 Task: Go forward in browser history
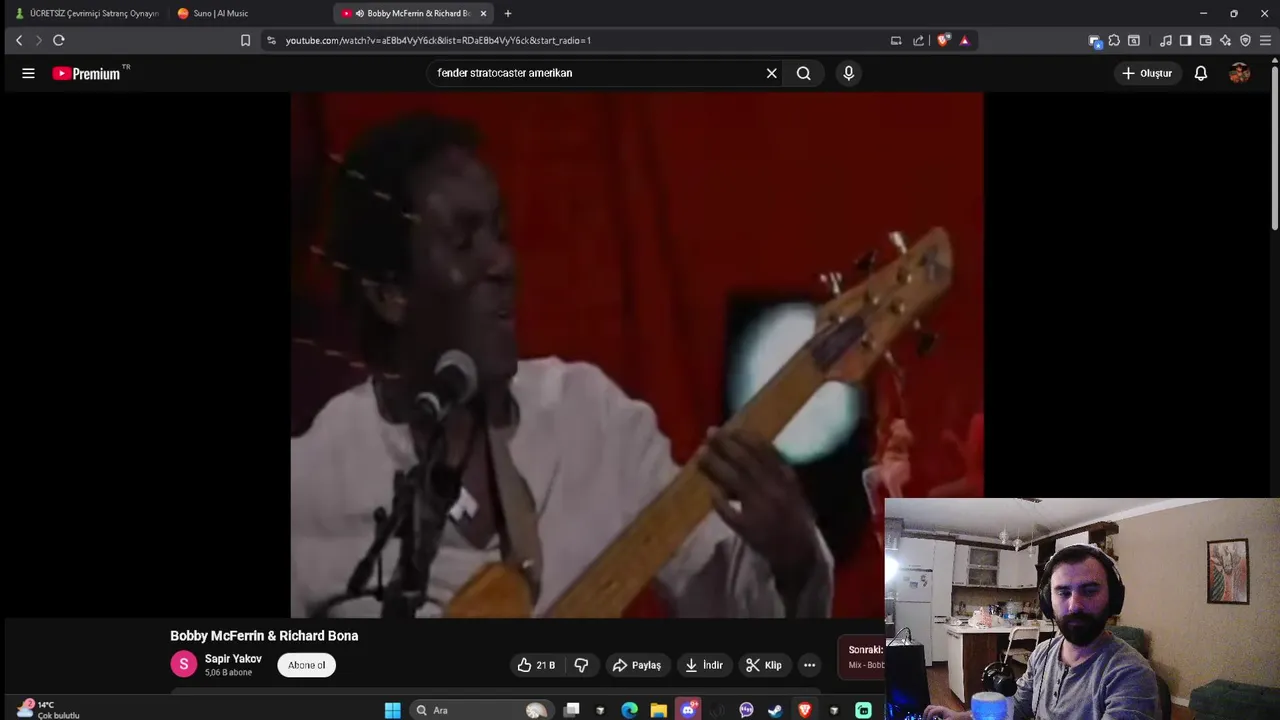click(39, 40)
